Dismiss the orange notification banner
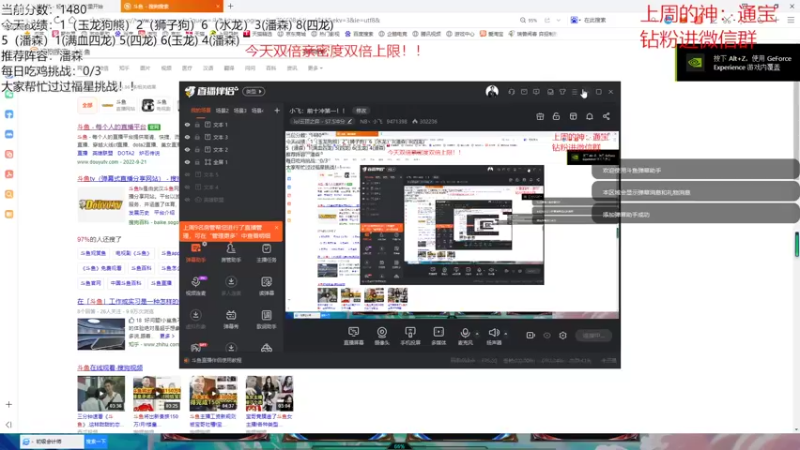This screenshot has height=450, width=800. [277, 228]
